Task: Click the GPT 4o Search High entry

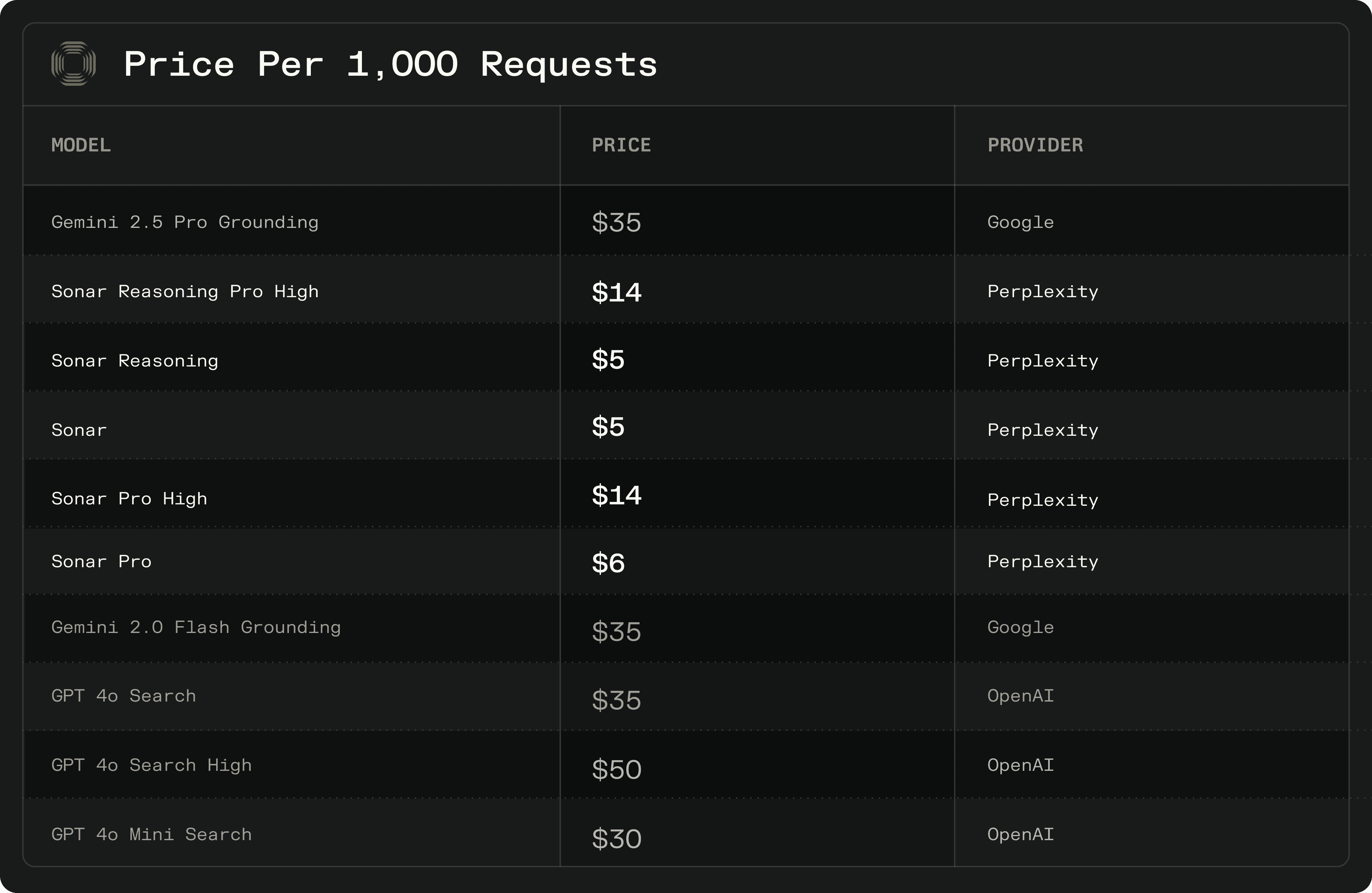Action: pyautogui.click(x=151, y=765)
